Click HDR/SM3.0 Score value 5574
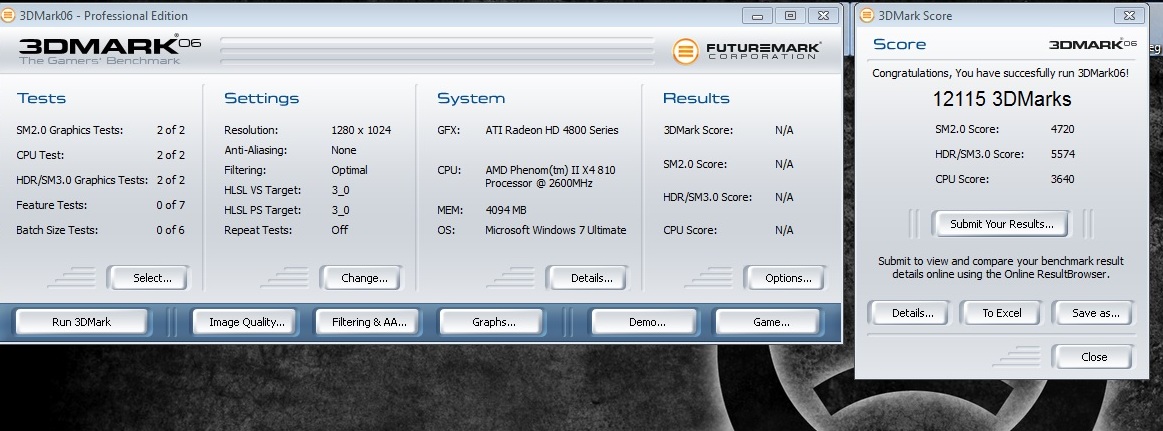This screenshot has width=1163, height=431. [1062, 154]
